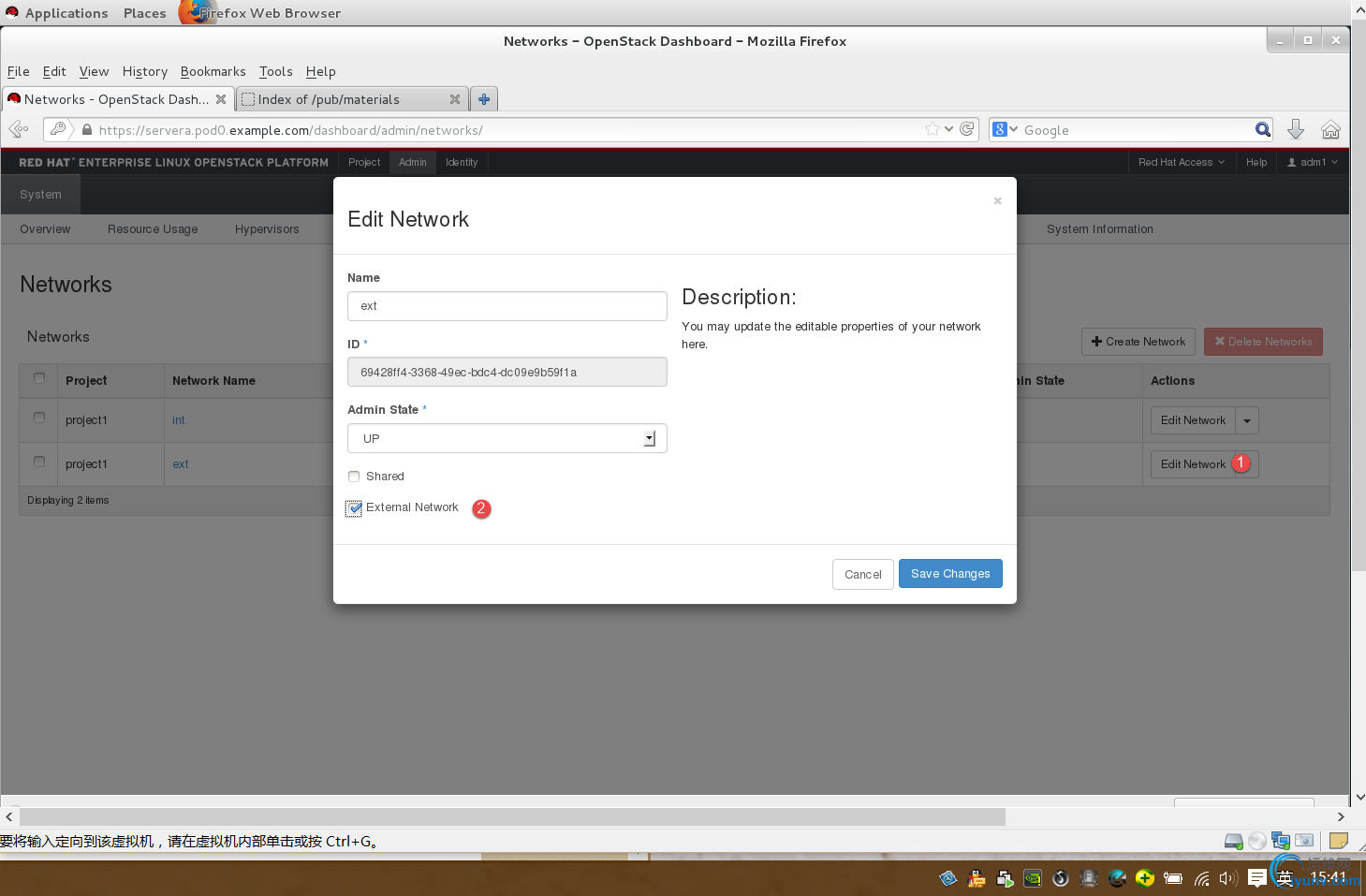The width and height of the screenshot is (1366, 896).
Task: Go to the Firefox home page icon
Action: click(x=1330, y=129)
